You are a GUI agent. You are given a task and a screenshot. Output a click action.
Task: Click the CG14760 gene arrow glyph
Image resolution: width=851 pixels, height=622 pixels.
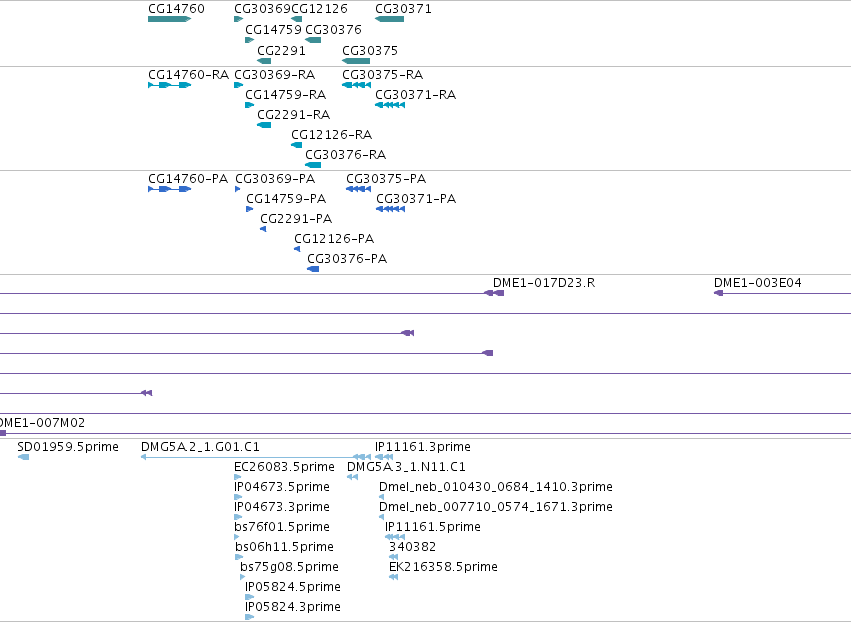[169, 19]
